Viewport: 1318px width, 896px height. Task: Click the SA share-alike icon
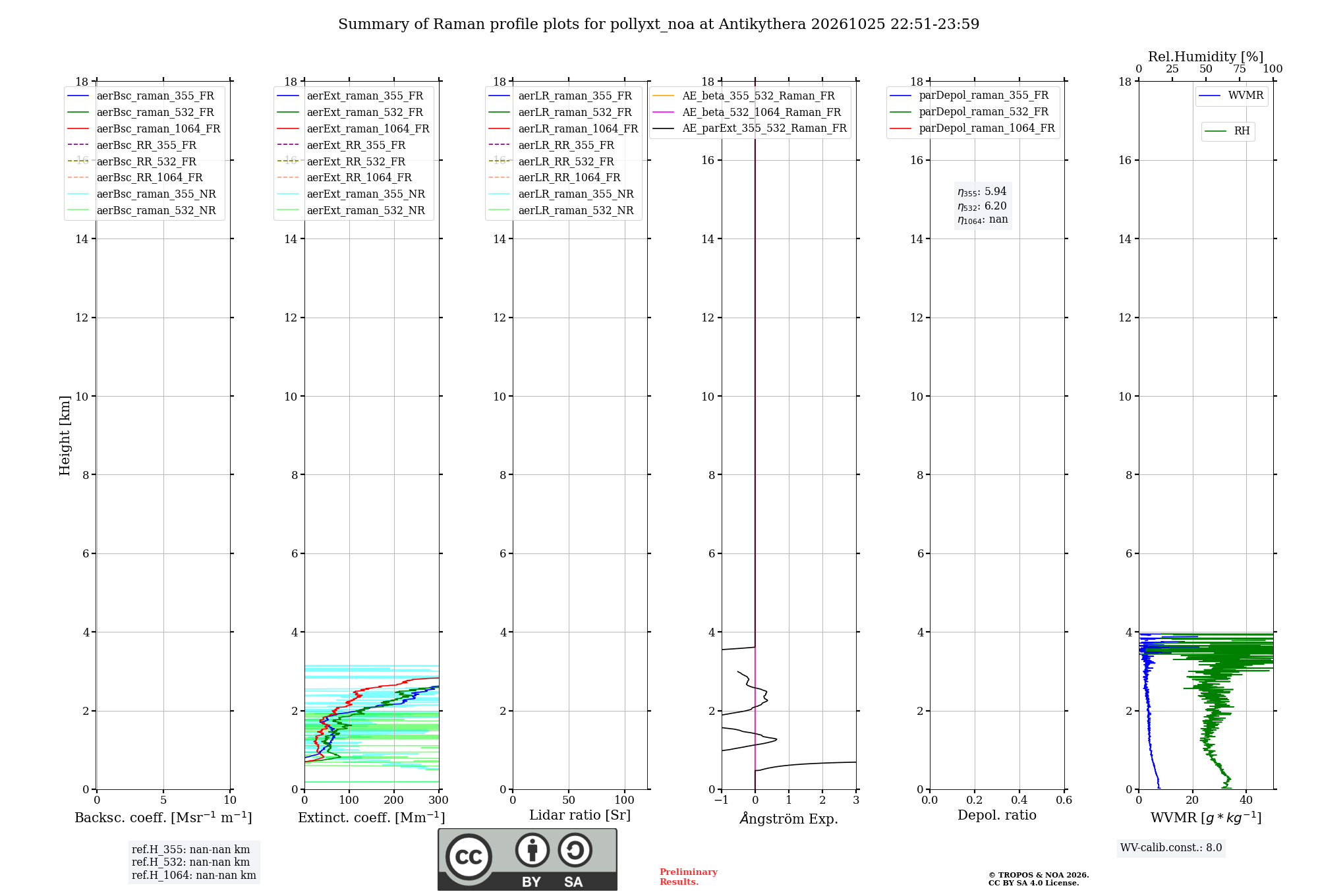pyautogui.click(x=575, y=850)
